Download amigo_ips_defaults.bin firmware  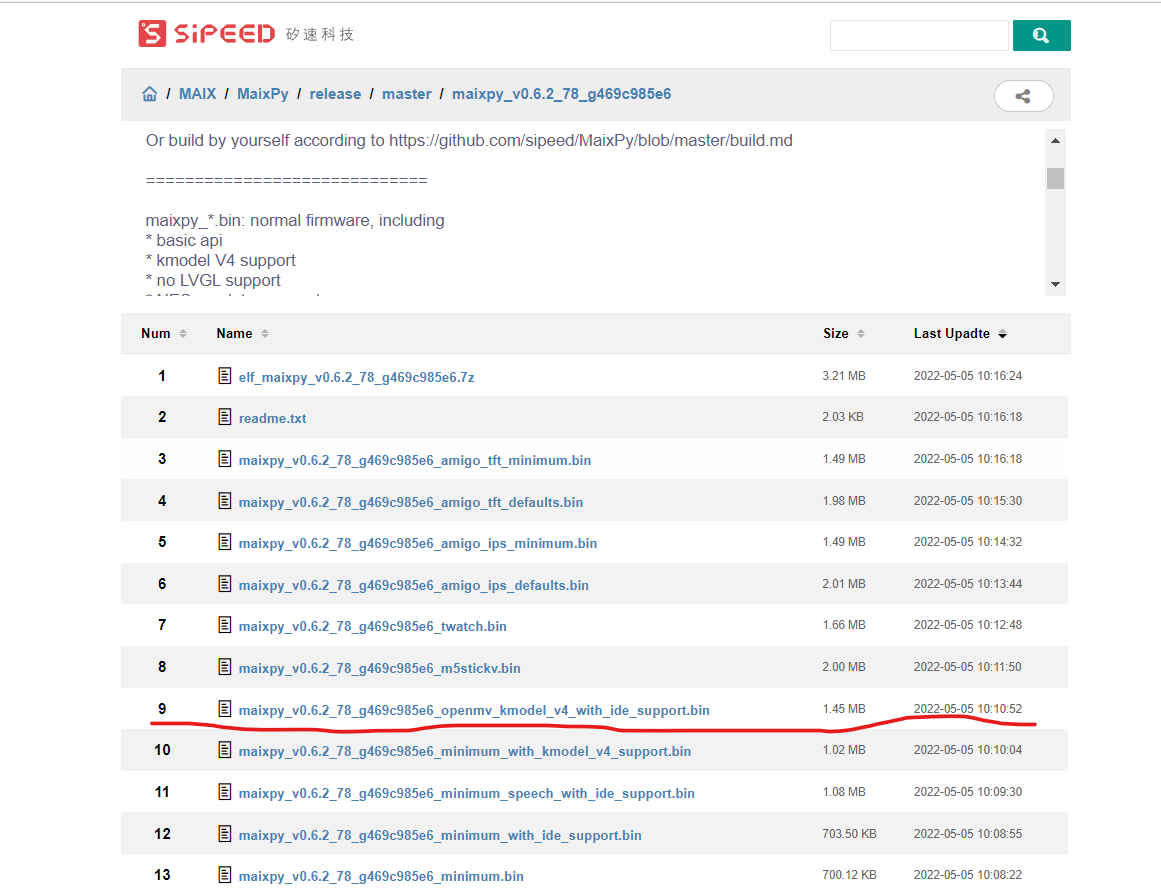[x=414, y=586]
